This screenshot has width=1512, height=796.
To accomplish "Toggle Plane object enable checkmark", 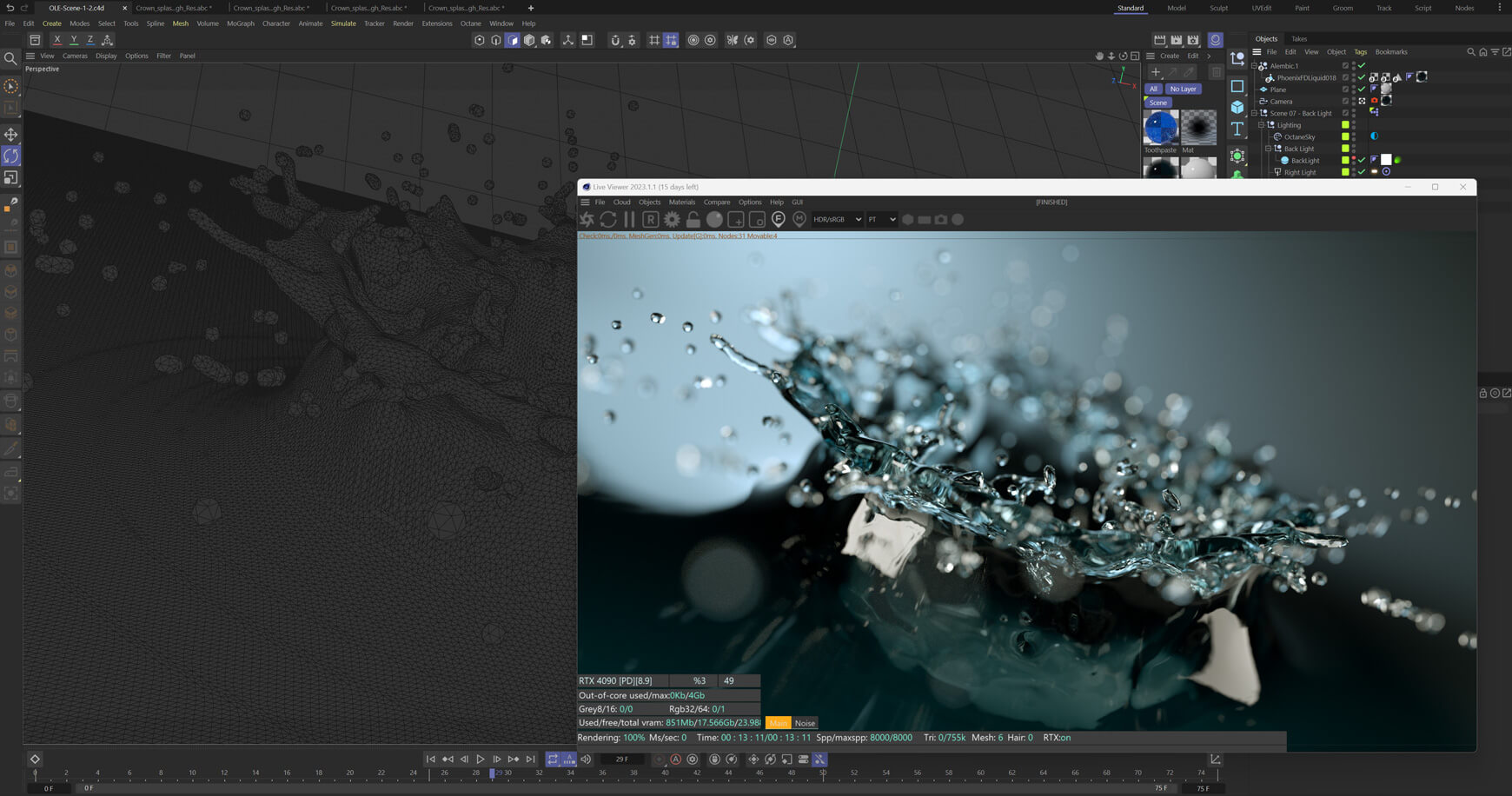I will 1362,90.
